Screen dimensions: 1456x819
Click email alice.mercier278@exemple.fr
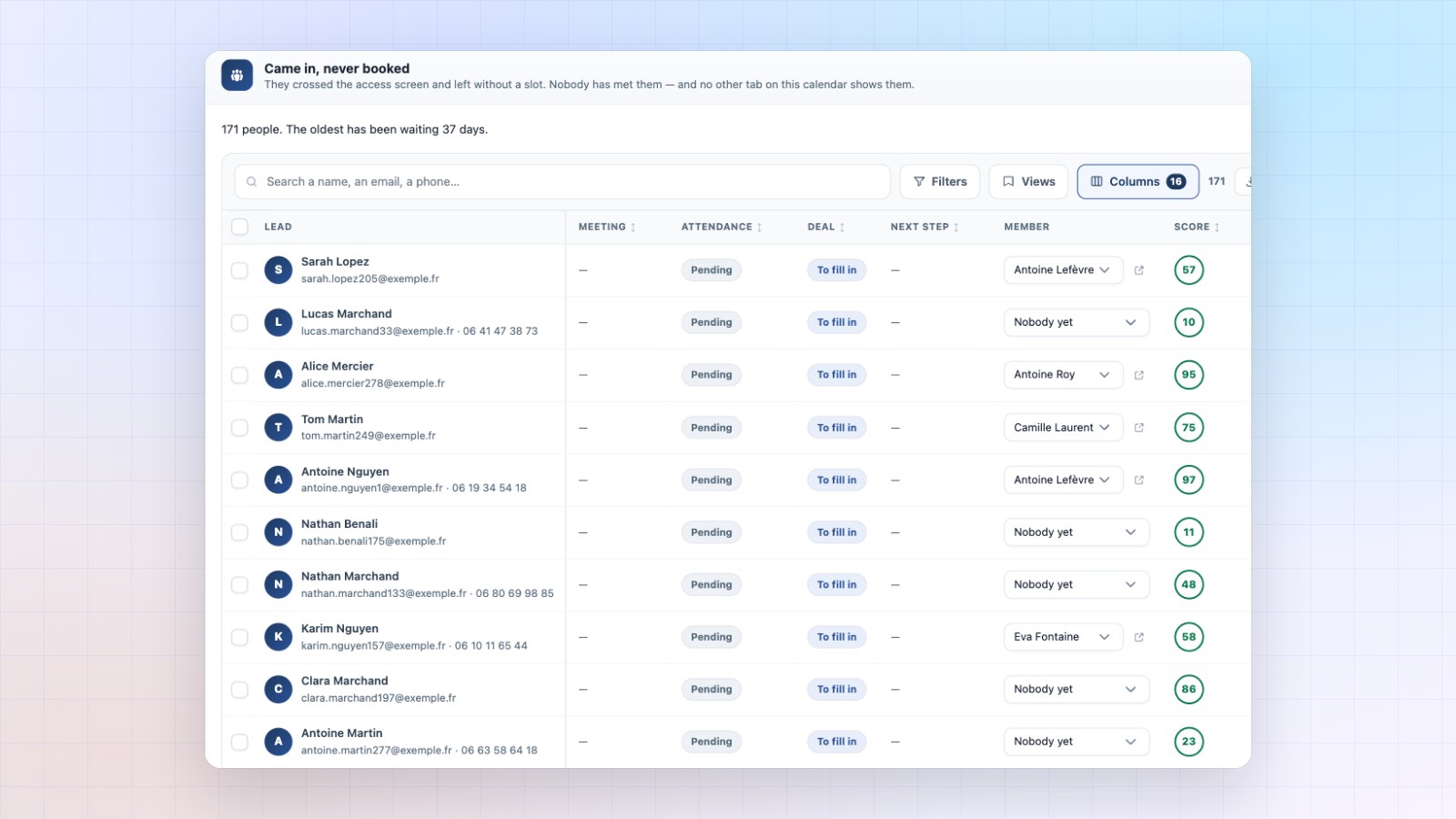(373, 384)
